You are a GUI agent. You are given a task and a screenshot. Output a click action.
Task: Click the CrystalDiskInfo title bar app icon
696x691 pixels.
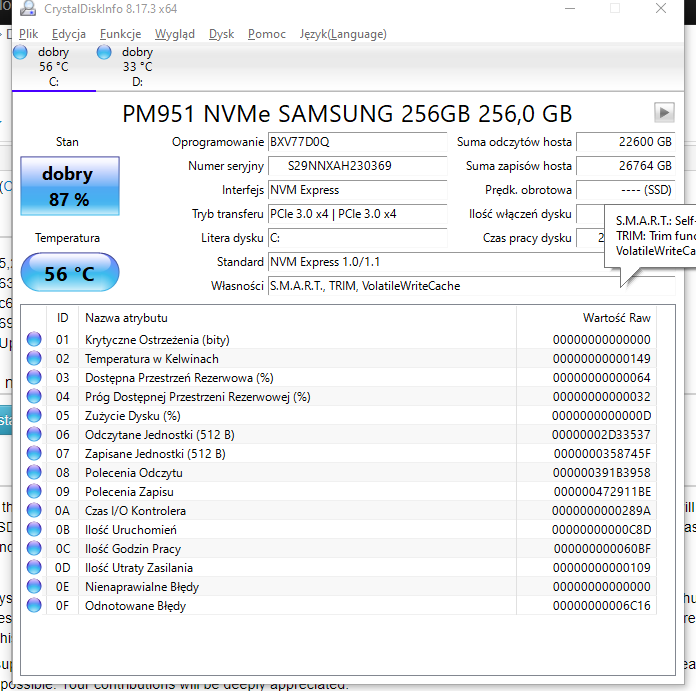click(28, 8)
